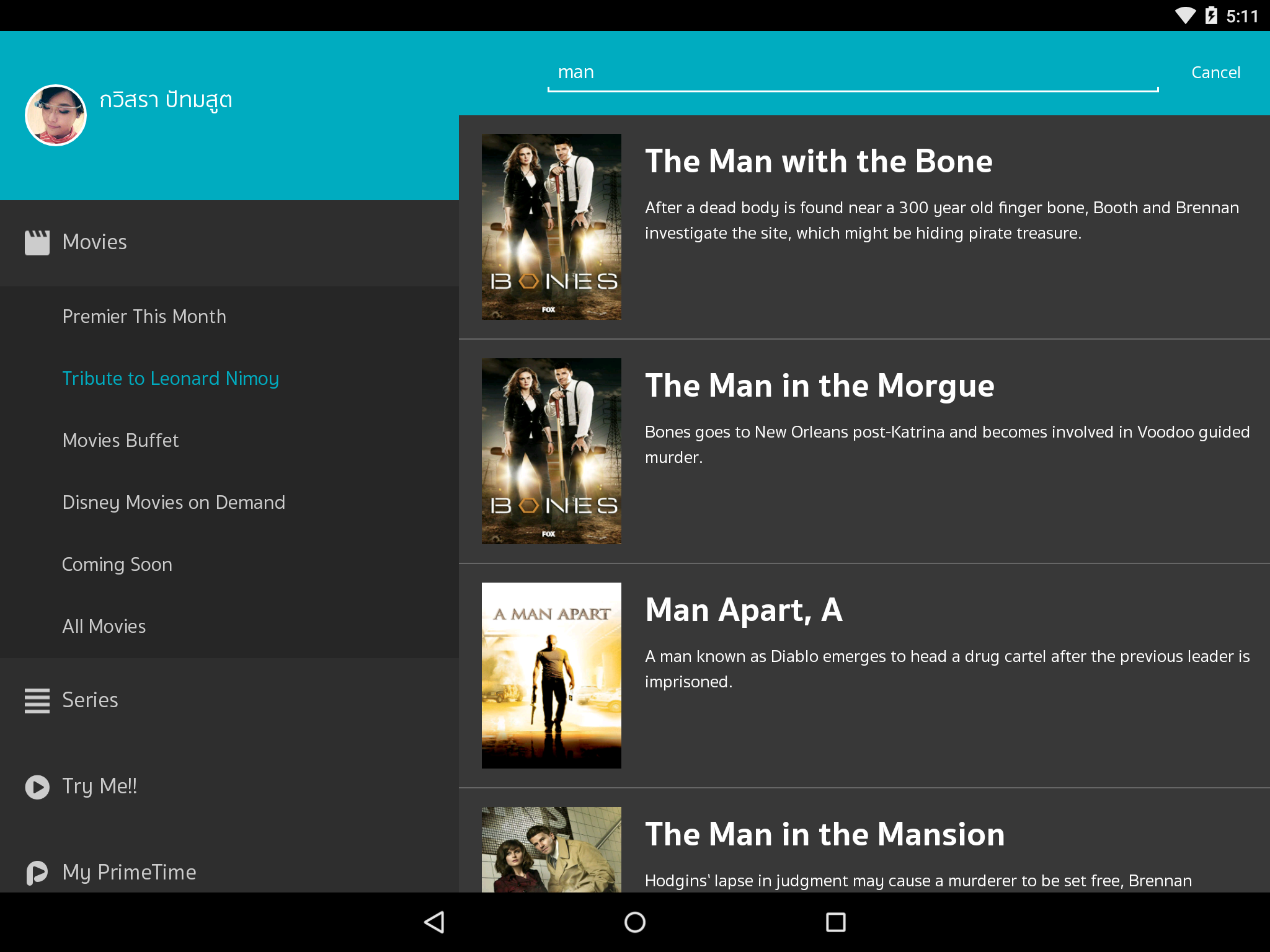The width and height of the screenshot is (1270, 952).
Task: Open the user profile avatar
Action: pos(56,115)
